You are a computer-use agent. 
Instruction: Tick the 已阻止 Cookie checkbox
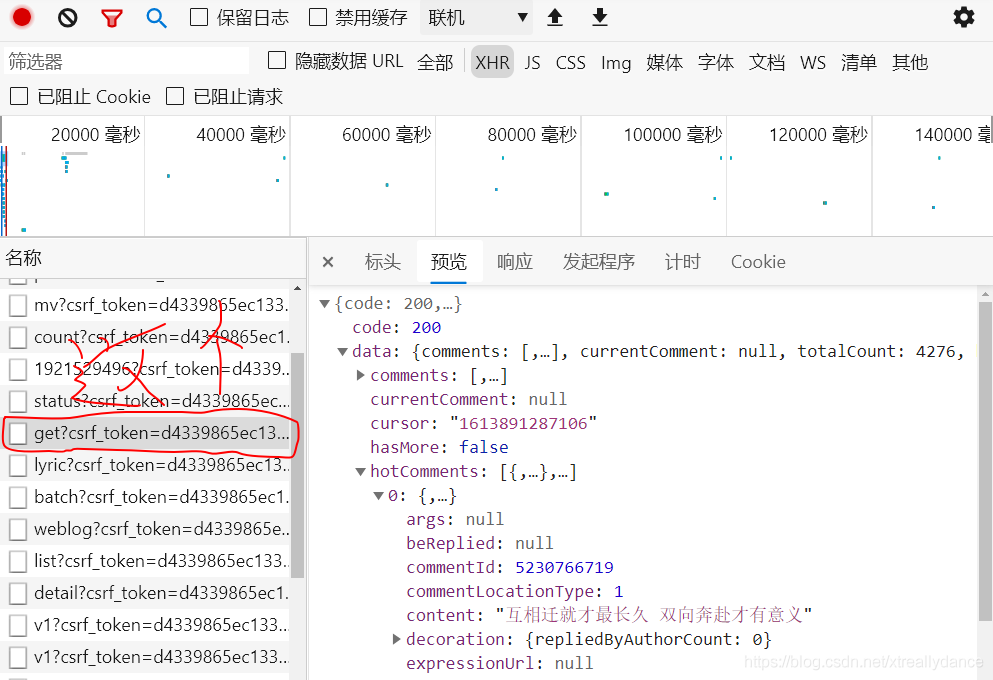[x=19, y=96]
